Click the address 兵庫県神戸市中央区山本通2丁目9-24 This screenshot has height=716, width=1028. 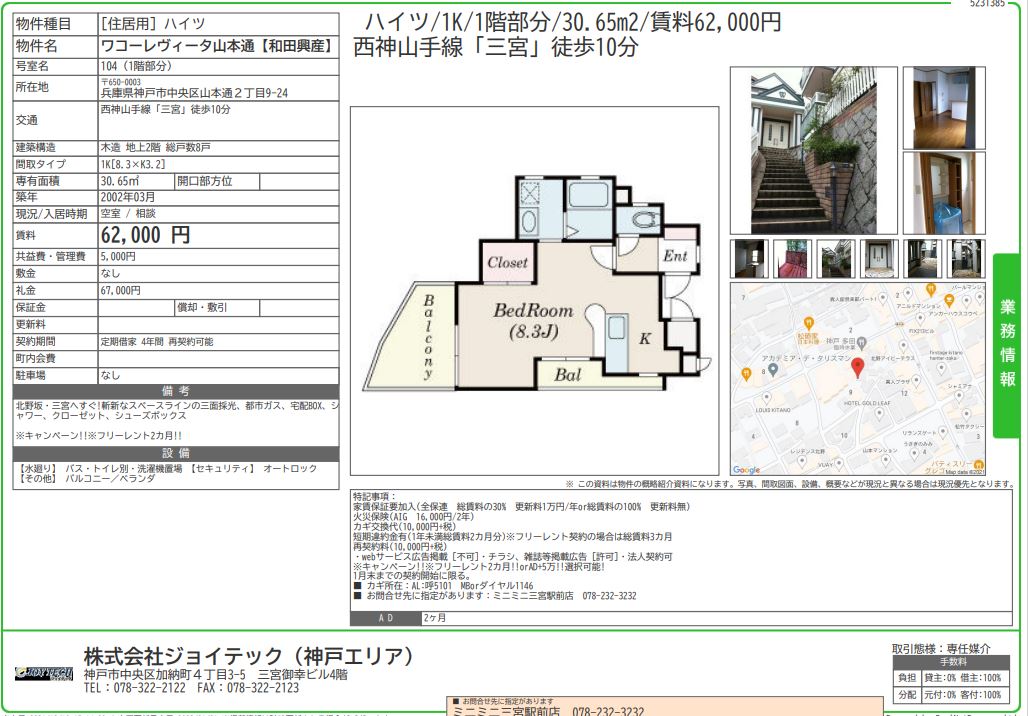coord(195,93)
